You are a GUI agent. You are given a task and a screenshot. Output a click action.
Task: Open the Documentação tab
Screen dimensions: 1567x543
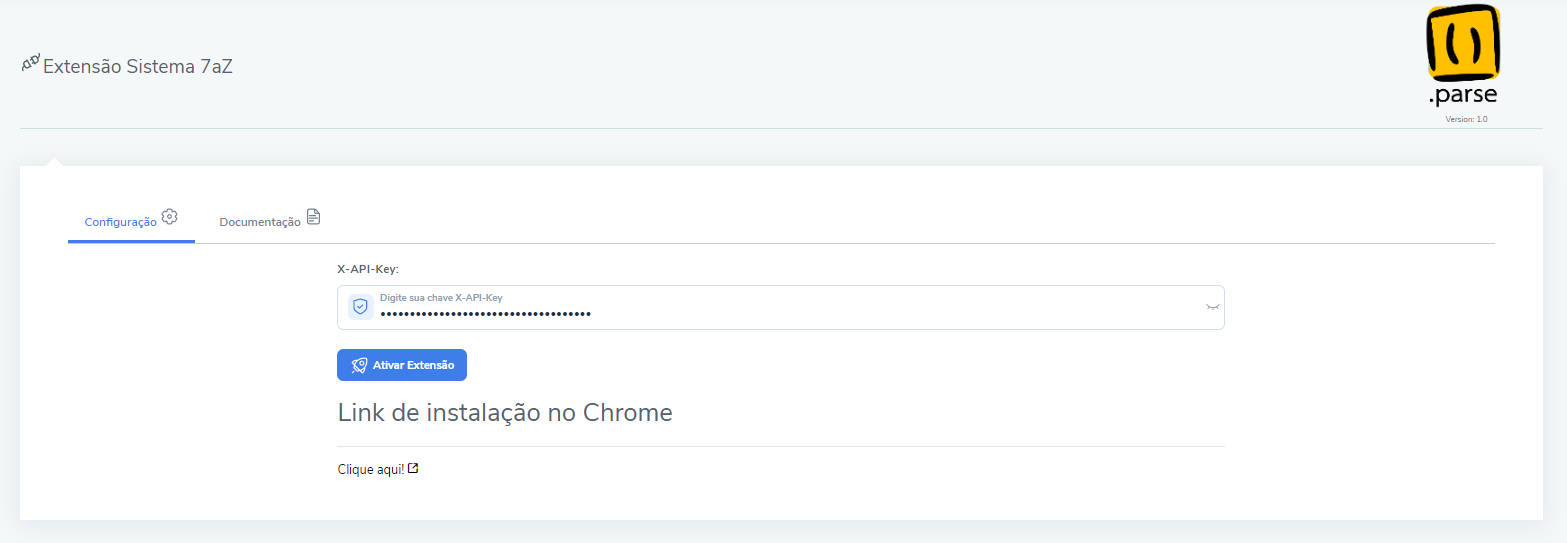pyautogui.click(x=270, y=220)
